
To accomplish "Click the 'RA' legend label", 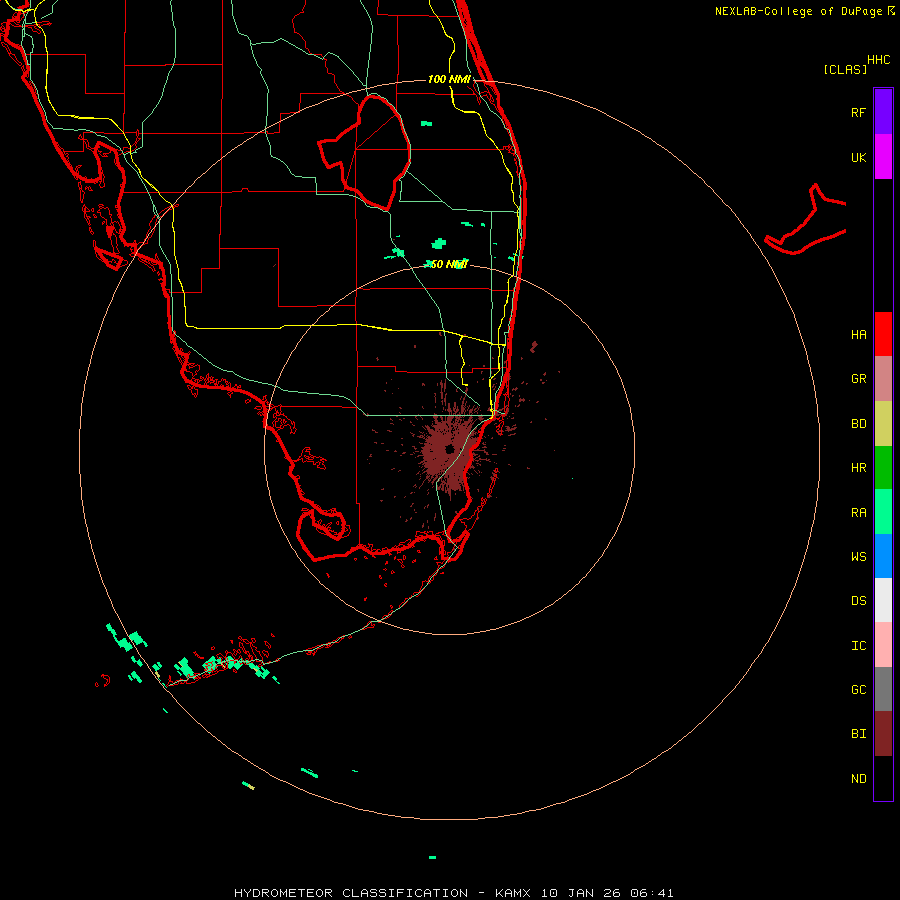I will [858, 513].
